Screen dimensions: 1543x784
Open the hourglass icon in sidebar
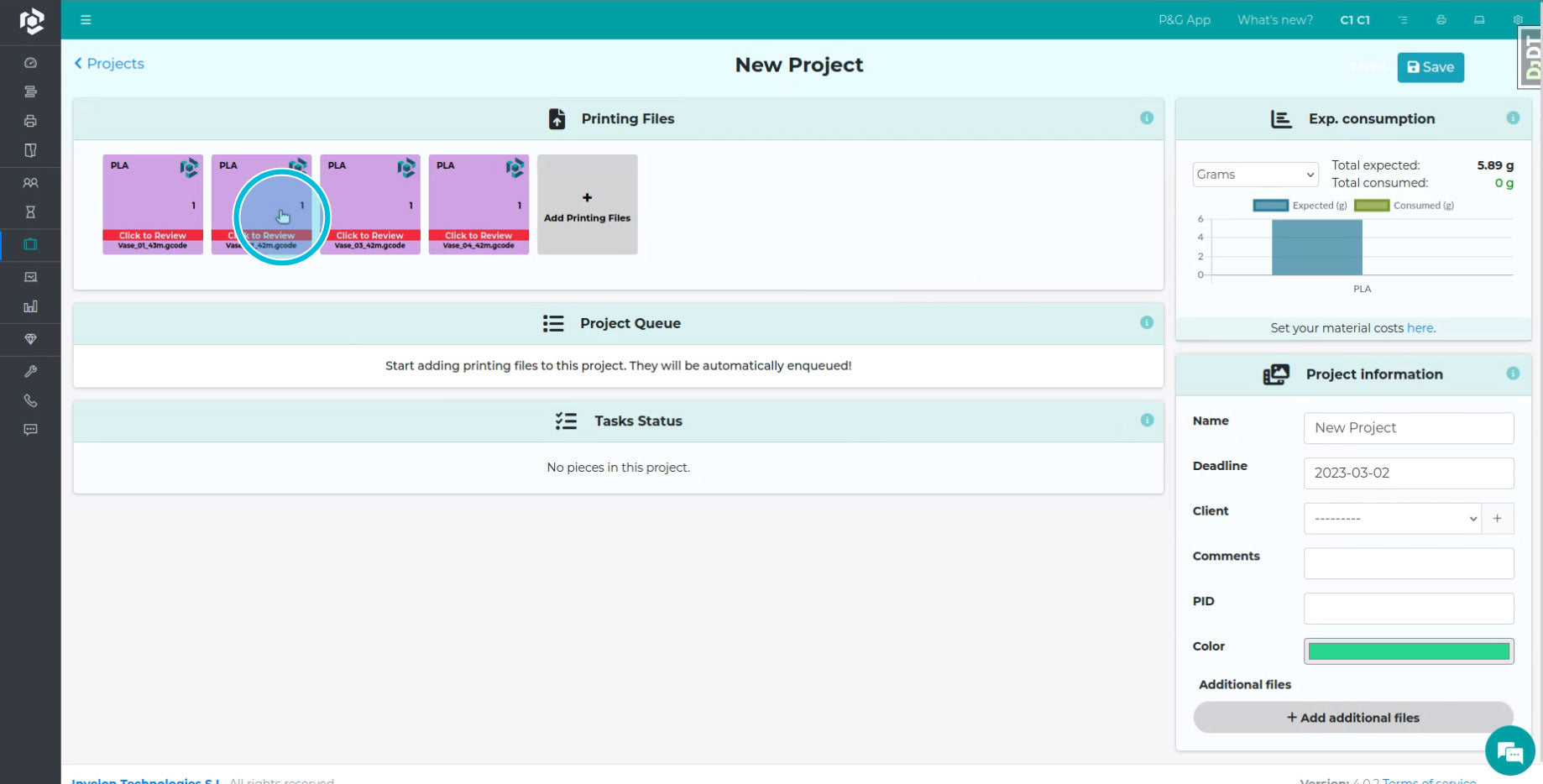pos(30,212)
